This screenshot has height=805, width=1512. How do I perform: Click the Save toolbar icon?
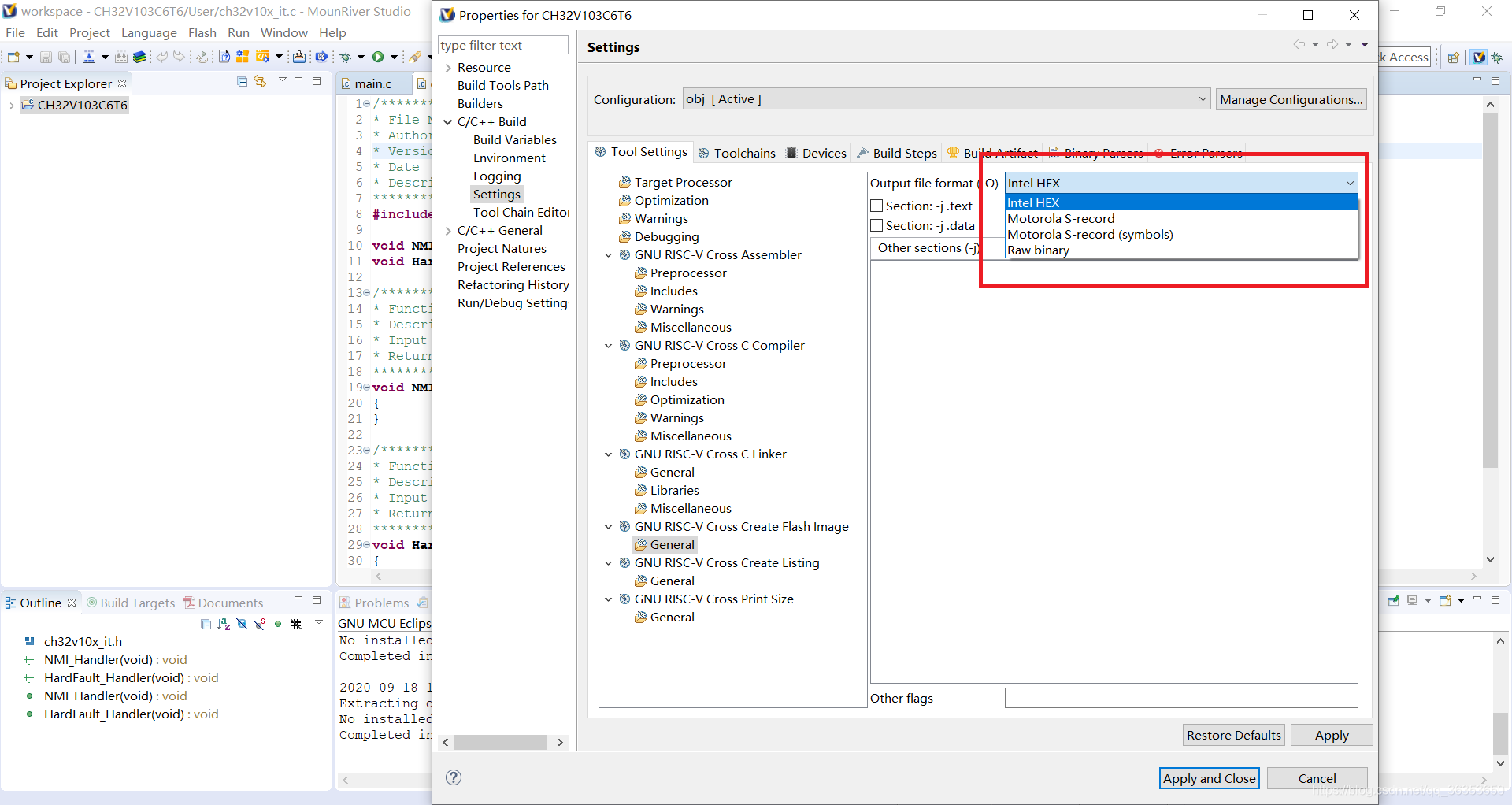(x=46, y=57)
